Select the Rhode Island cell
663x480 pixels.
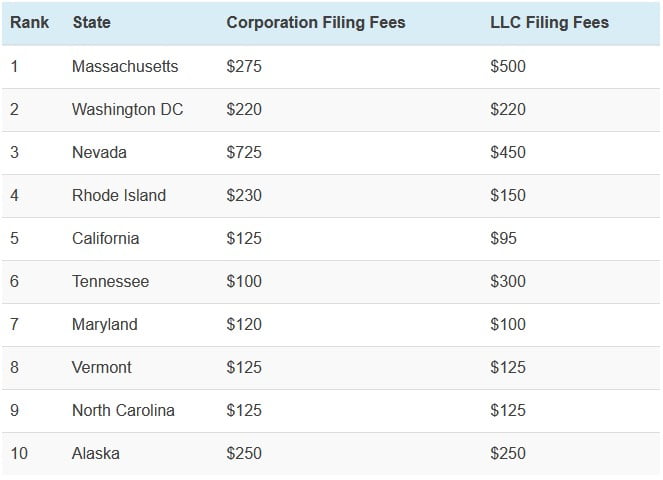[118, 195]
